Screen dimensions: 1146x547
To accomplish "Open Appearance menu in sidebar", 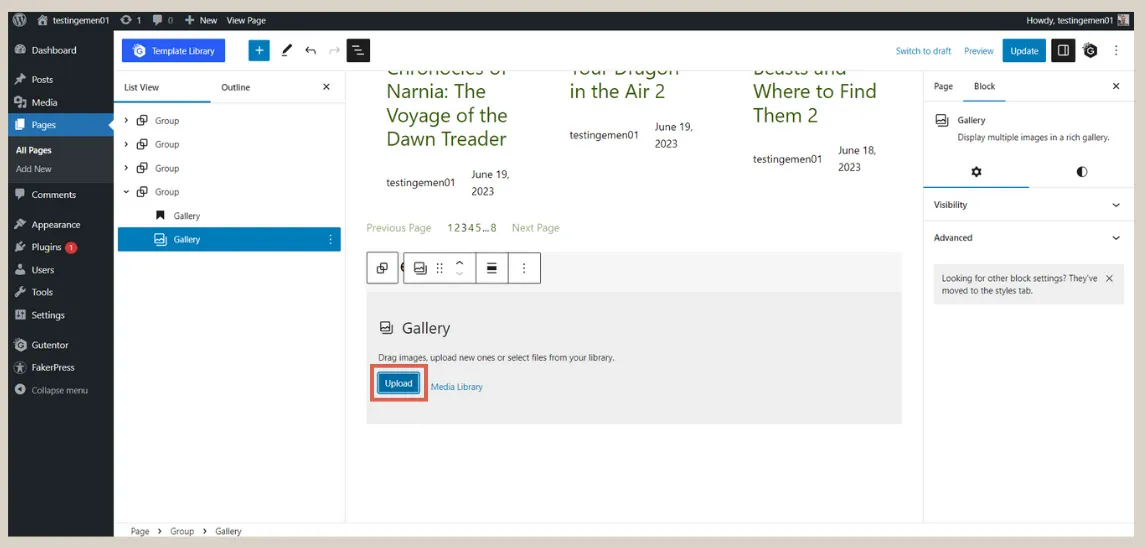I will pyautogui.click(x=61, y=225).
